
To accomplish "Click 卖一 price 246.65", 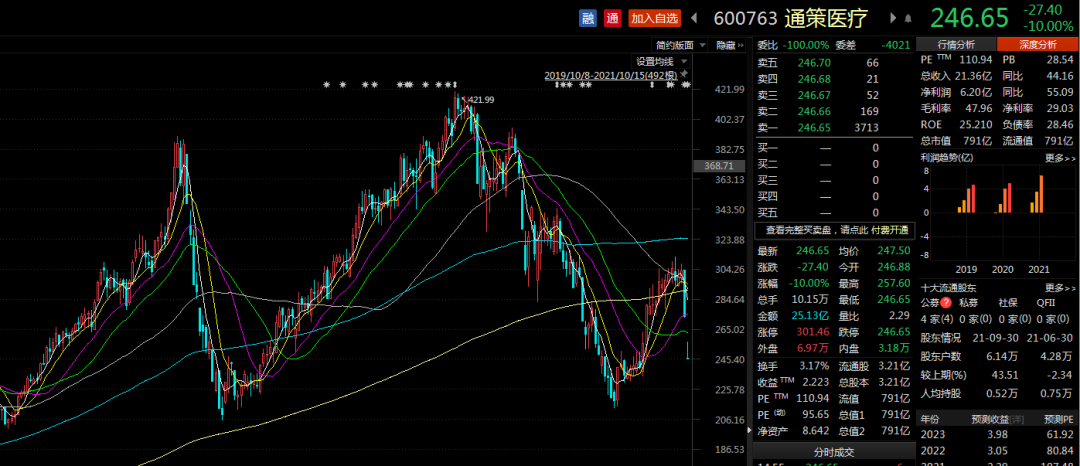I will [x=814, y=128].
